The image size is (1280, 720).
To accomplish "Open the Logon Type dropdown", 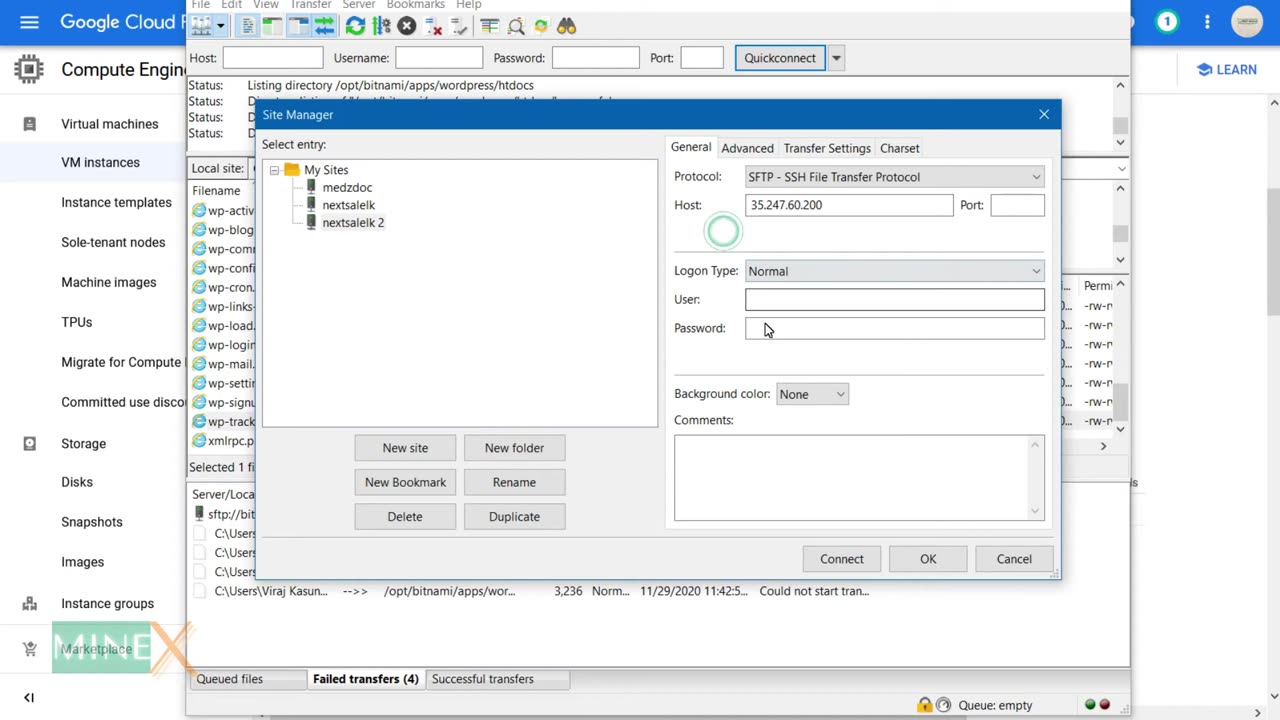I will tap(894, 271).
